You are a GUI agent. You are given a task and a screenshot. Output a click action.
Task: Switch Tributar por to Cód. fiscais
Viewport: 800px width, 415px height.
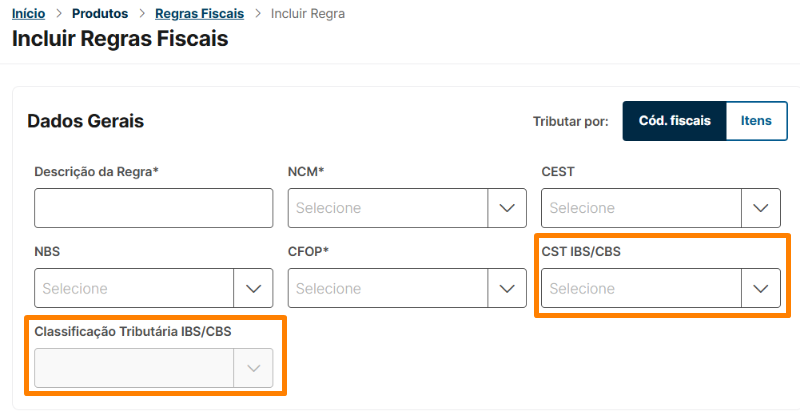pos(674,121)
